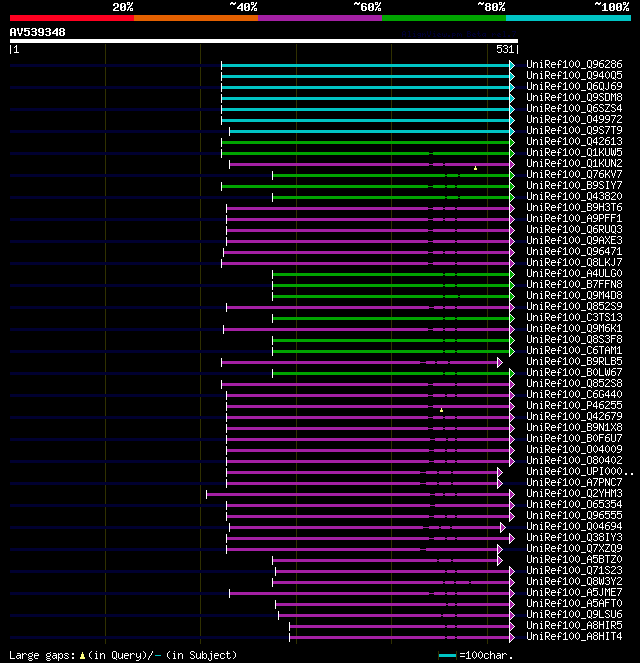Click the AV539348 query name
This screenshot has height=663, width=640.
(x=38, y=32)
